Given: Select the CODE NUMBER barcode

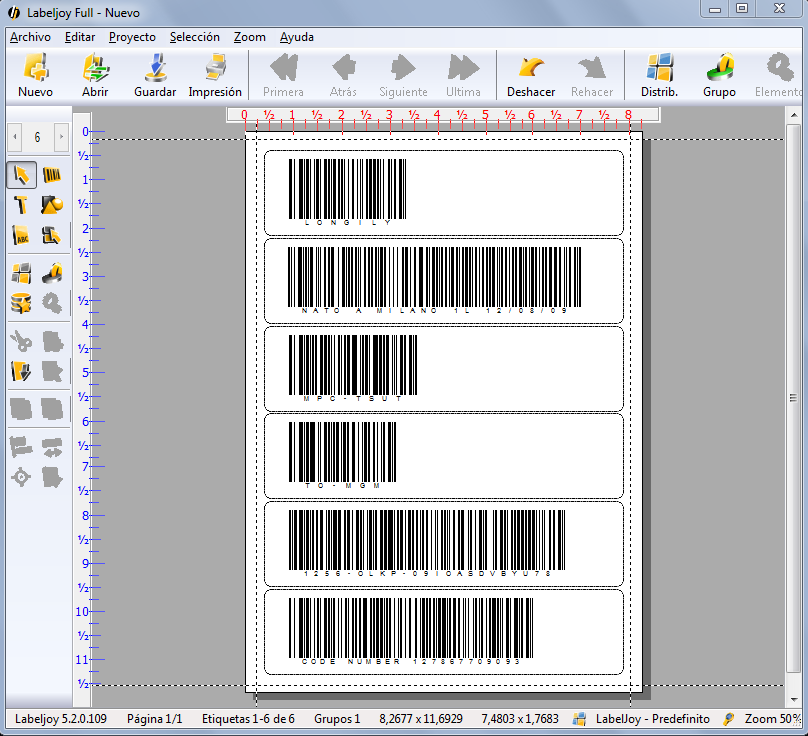Looking at the screenshot, I should (411, 631).
